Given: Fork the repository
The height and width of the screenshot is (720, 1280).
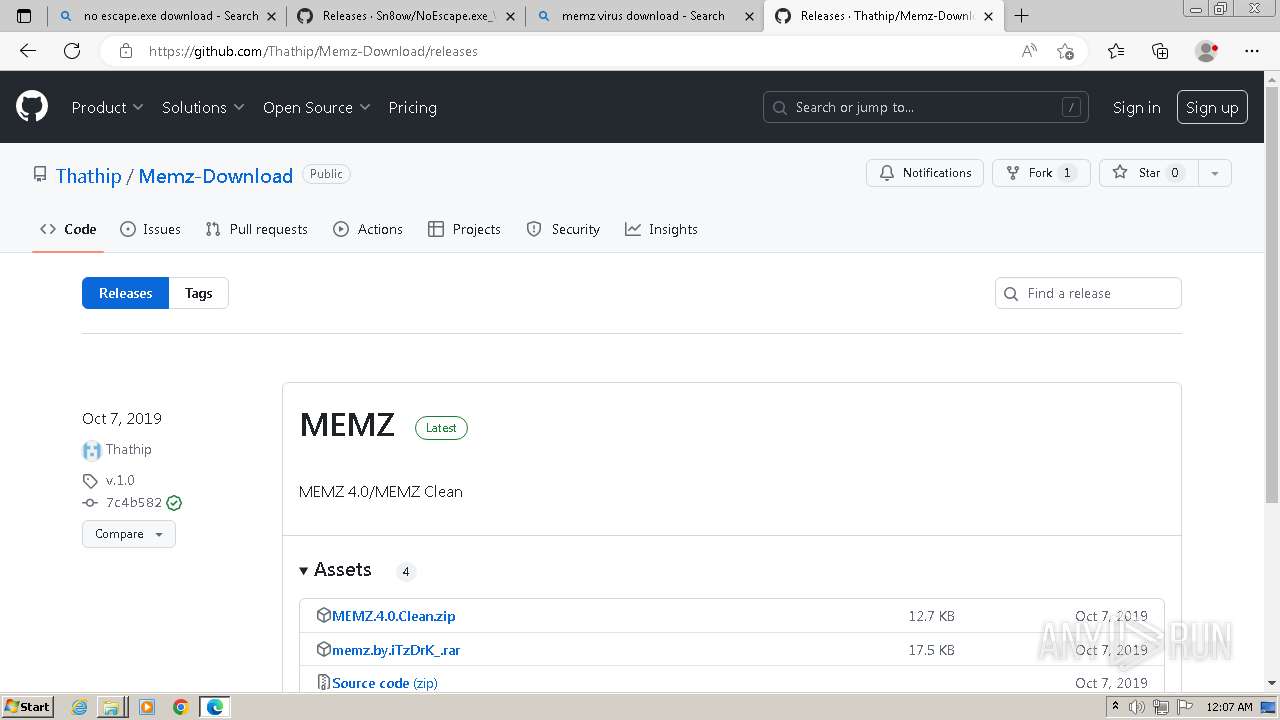Looking at the screenshot, I should 1040,173.
